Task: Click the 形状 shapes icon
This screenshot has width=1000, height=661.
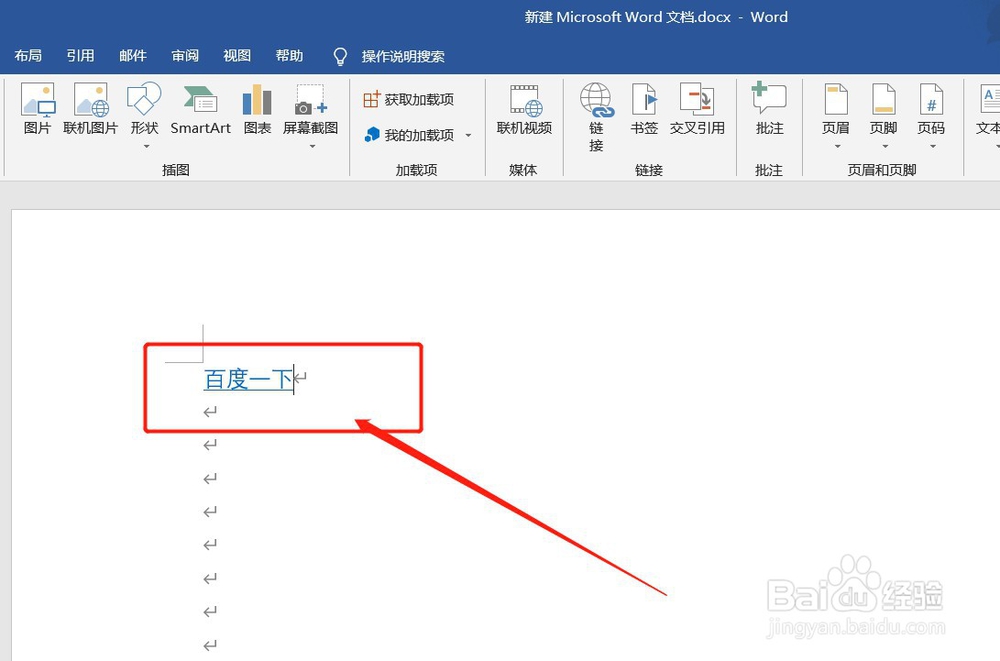Action: pyautogui.click(x=144, y=99)
